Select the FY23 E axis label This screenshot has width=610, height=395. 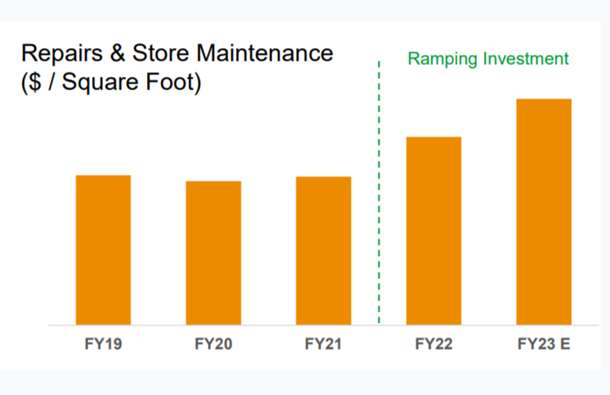(x=544, y=344)
